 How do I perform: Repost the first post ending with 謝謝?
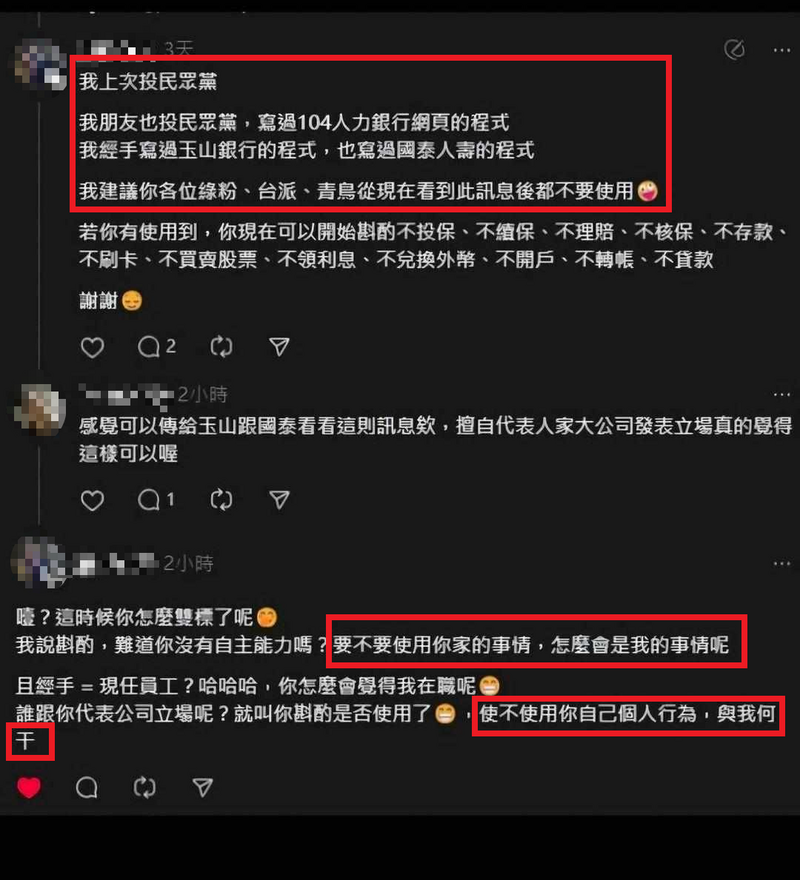point(221,347)
